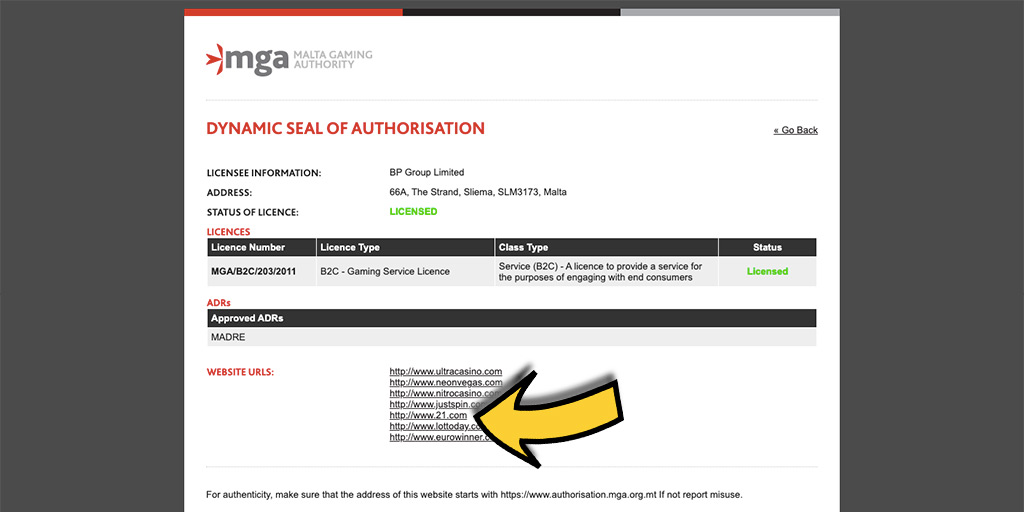Click the Class Type column header
Viewport: 1024px width, 512px height.
606,248
